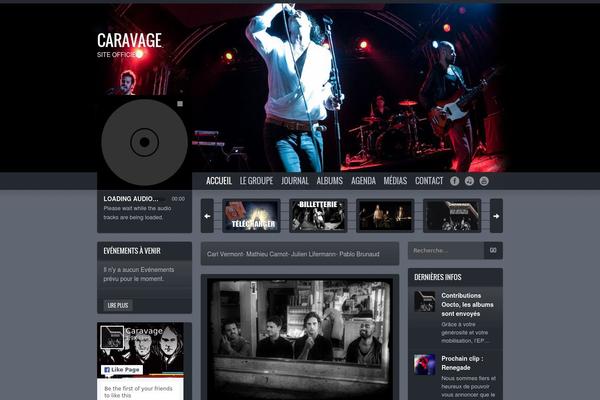The height and width of the screenshot is (400, 600).
Task: Submit search with the GO button
Action: [493, 250]
